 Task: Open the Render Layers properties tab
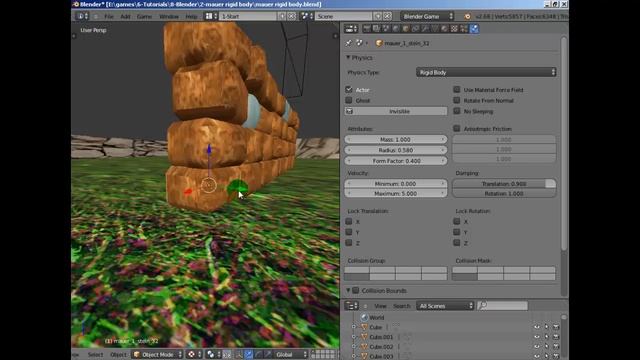(x=376, y=29)
